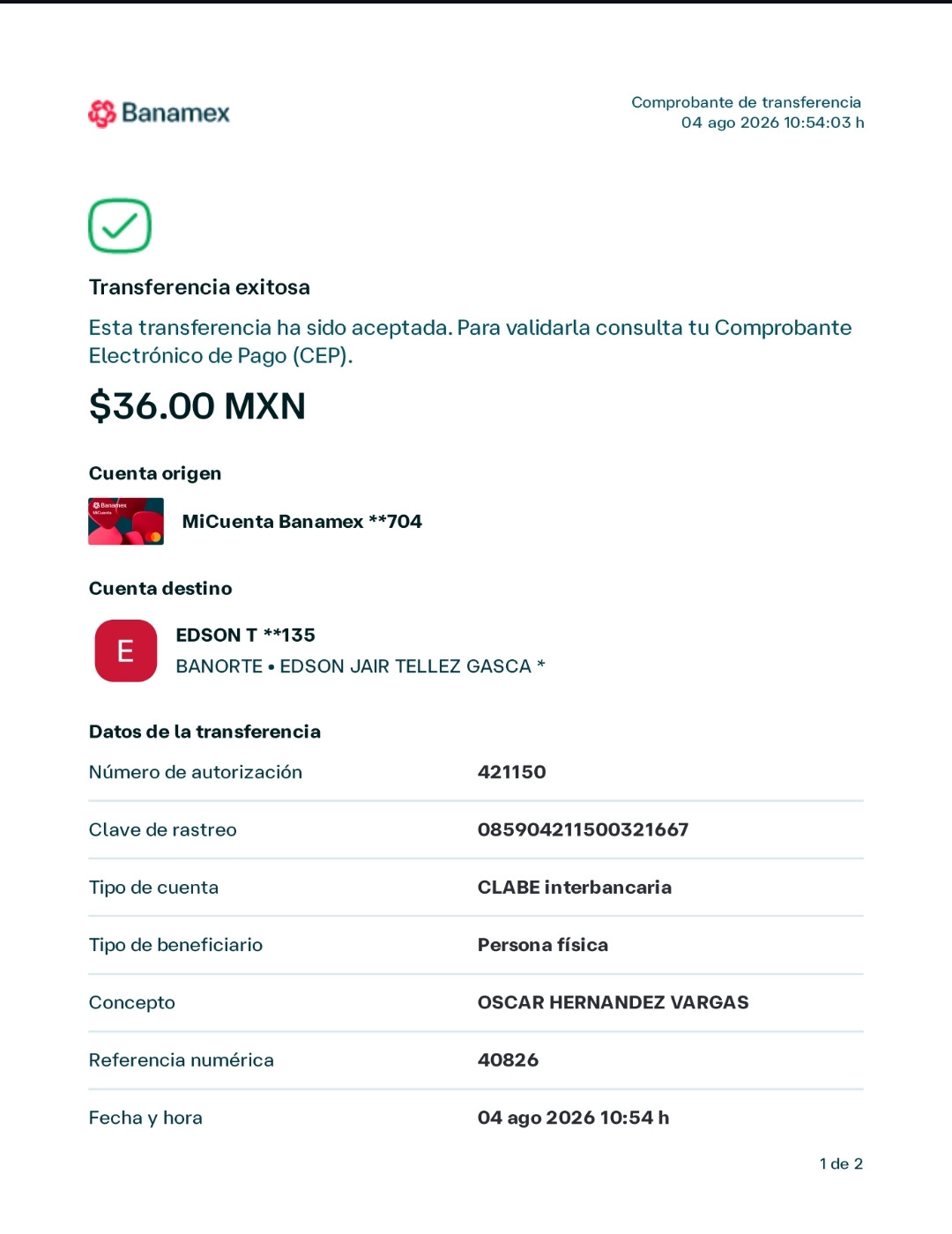The height and width of the screenshot is (1234, 952).
Task: Click Persona física beneficiary type
Action: click(543, 945)
